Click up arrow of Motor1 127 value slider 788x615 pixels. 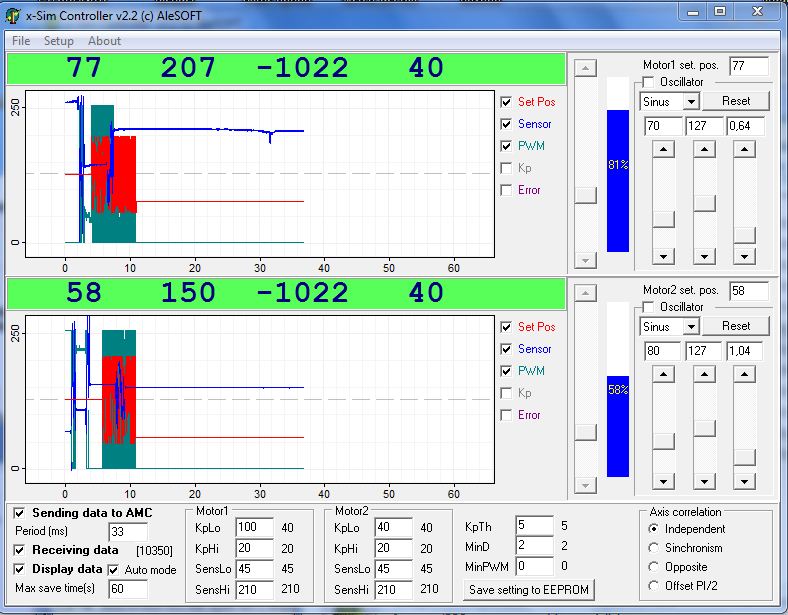tap(704, 149)
